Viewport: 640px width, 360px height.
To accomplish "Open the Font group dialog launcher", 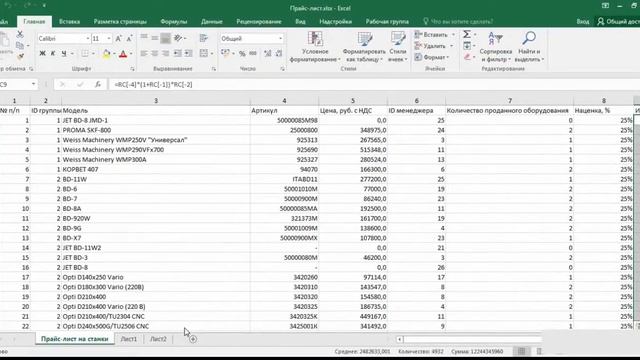I will (x=132, y=69).
